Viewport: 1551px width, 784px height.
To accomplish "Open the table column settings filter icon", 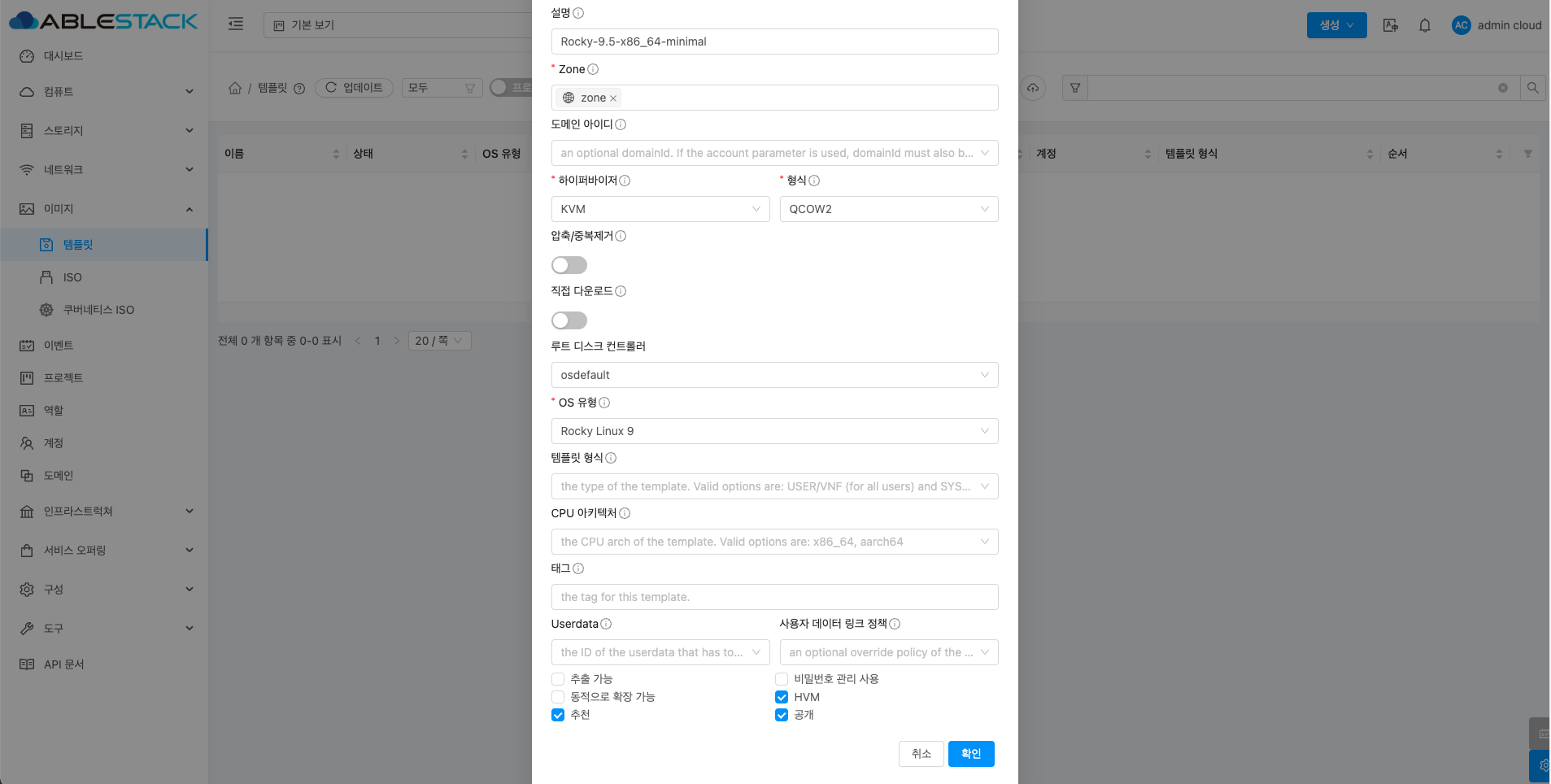I will pos(1528,154).
